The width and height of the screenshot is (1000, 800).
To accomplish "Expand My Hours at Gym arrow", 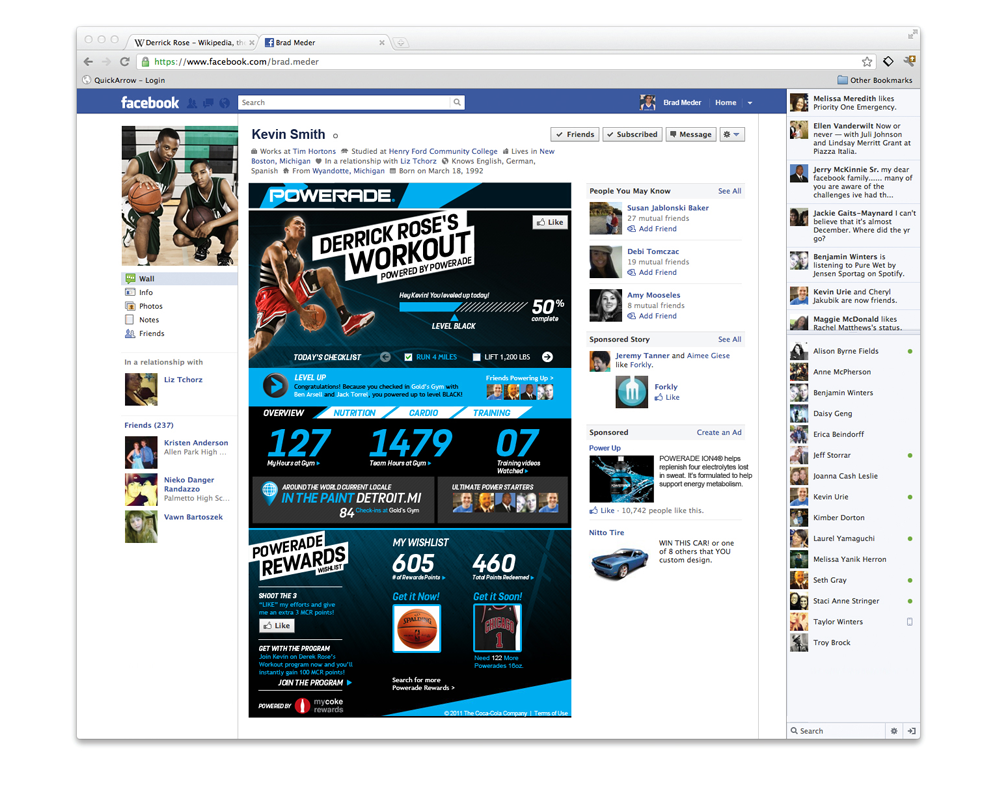I will pos(318,463).
